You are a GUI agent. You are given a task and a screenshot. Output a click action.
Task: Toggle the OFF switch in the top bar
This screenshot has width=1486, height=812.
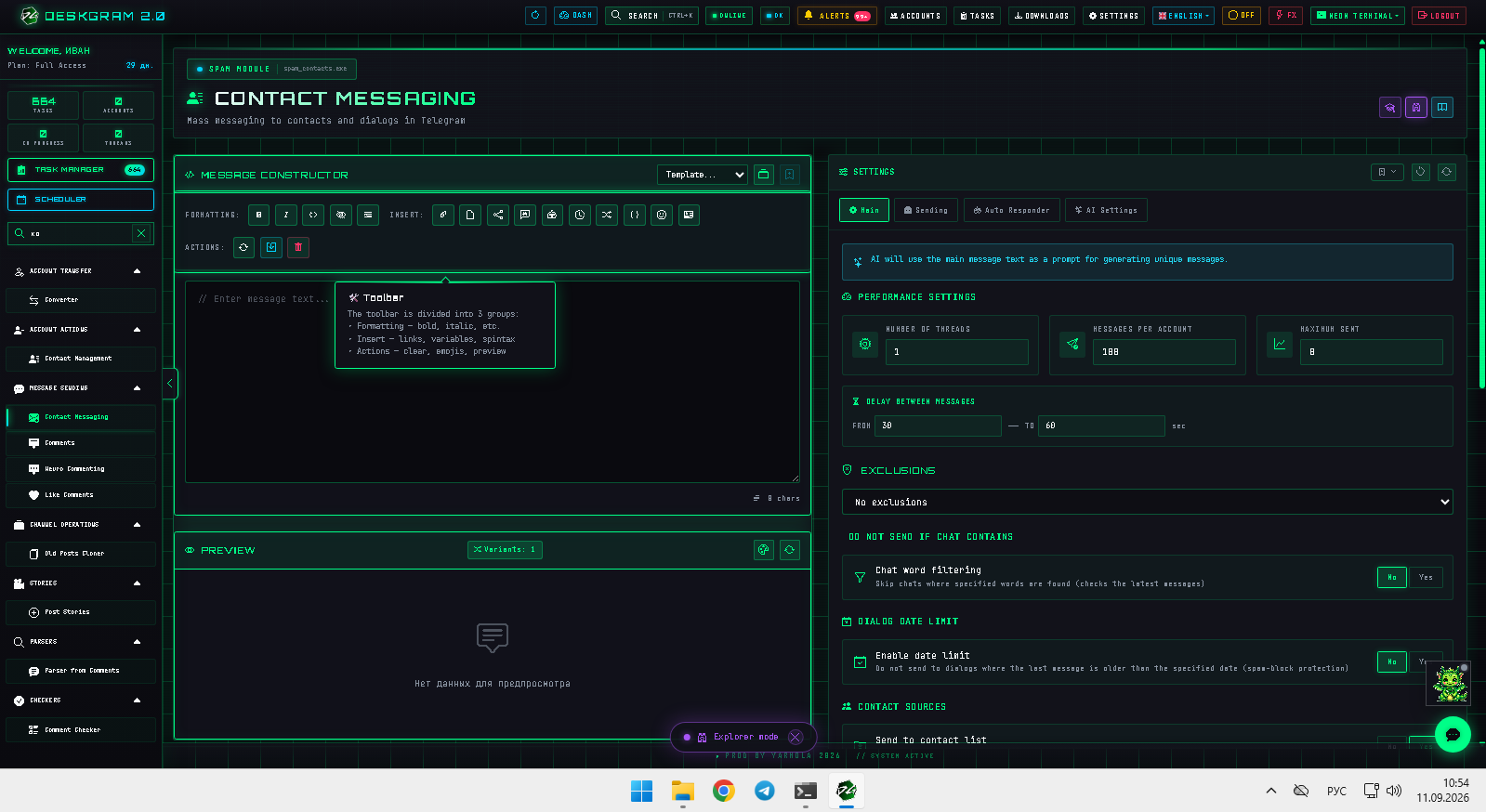pyautogui.click(x=1242, y=16)
